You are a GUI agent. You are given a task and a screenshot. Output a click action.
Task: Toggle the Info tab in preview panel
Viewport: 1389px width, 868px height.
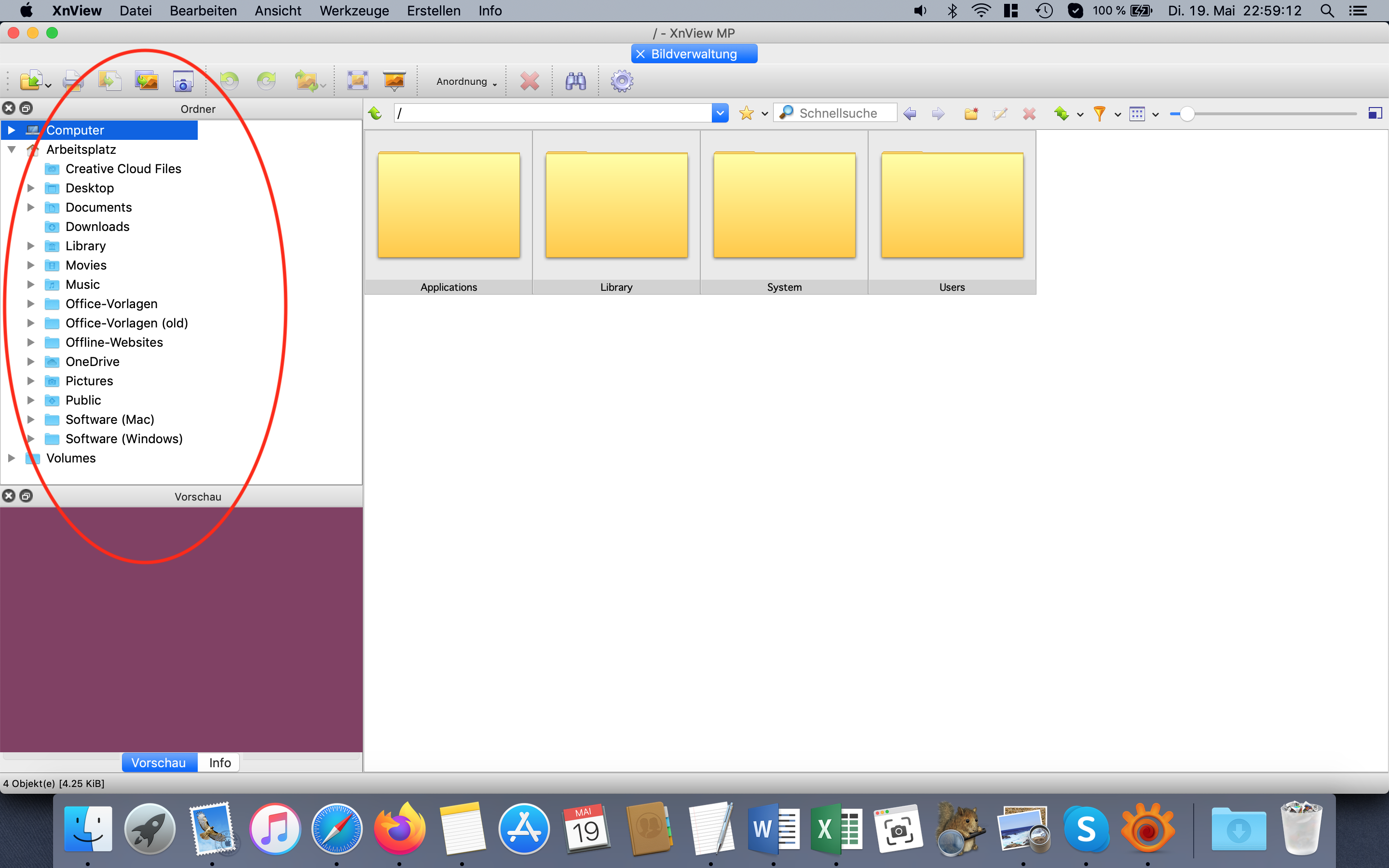coord(219,762)
